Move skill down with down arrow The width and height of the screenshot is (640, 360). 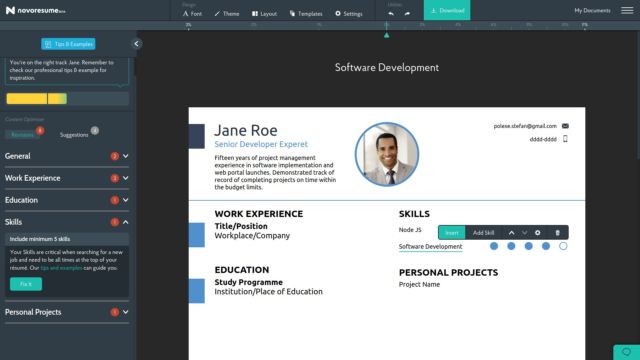(x=524, y=233)
